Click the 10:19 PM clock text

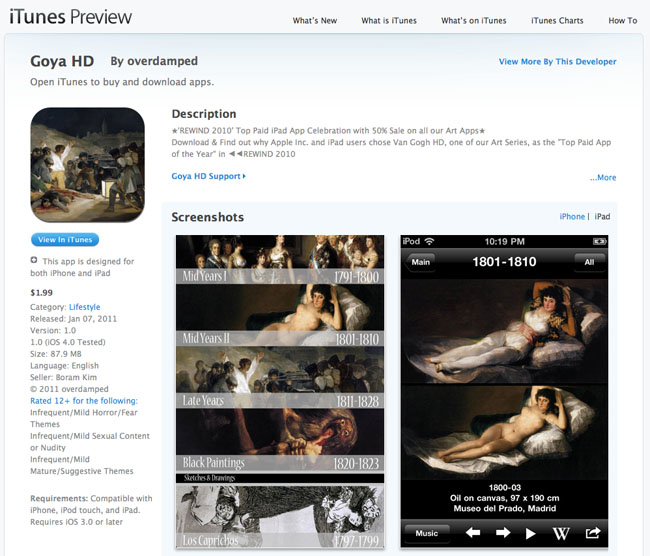[x=504, y=241]
